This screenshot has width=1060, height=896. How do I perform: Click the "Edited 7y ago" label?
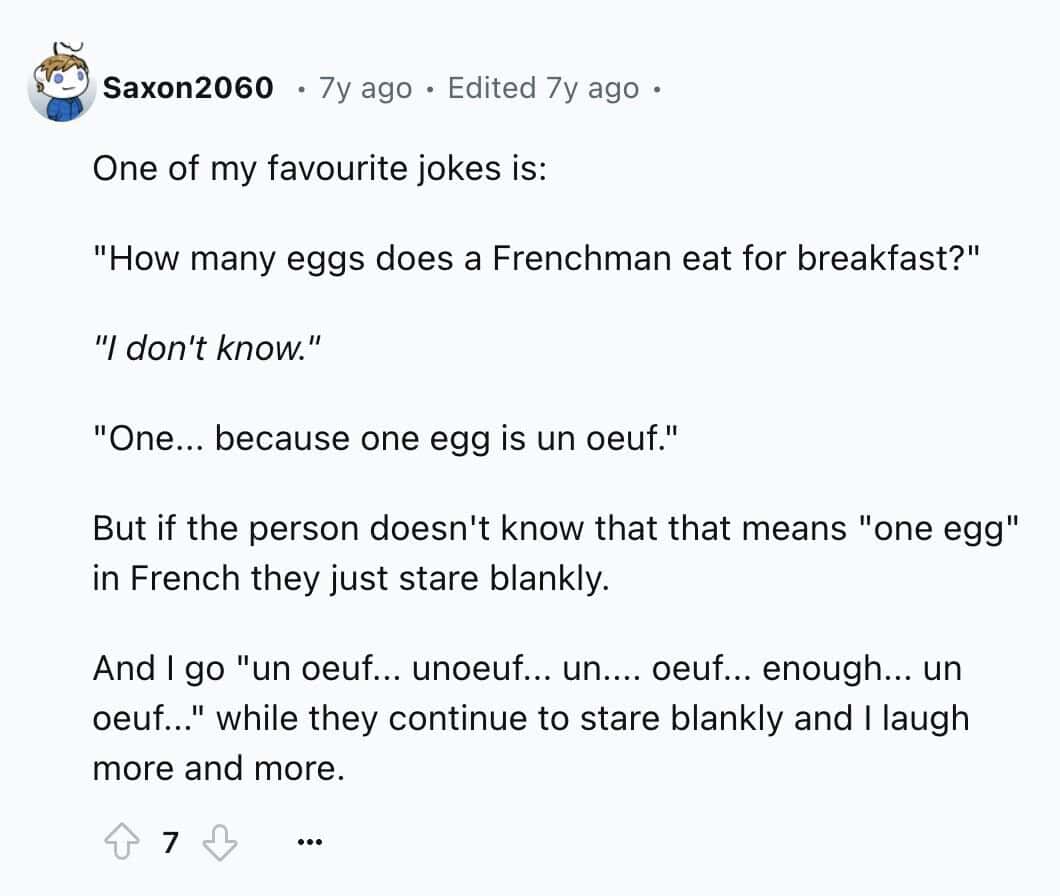tap(543, 88)
